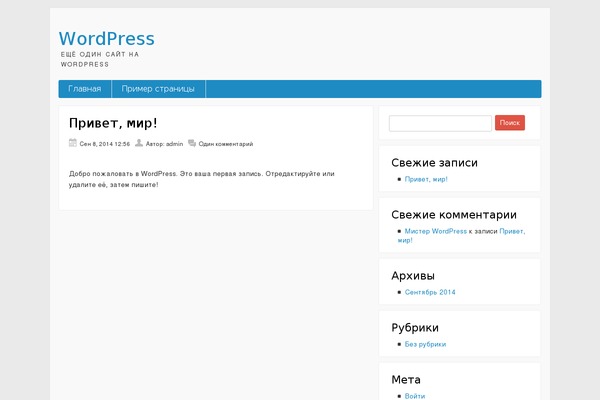Open the post title Привет, мир!
The height and width of the screenshot is (400, 600).
click(x=113, y=123)
